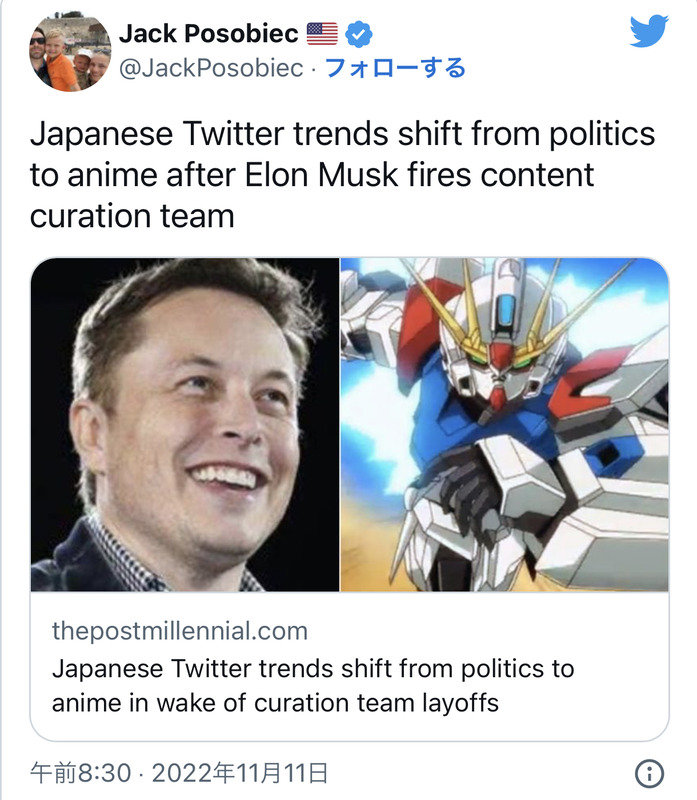697x800 pixels.
Task: Click the American flag emoji
Action: (x=322, y=35)
